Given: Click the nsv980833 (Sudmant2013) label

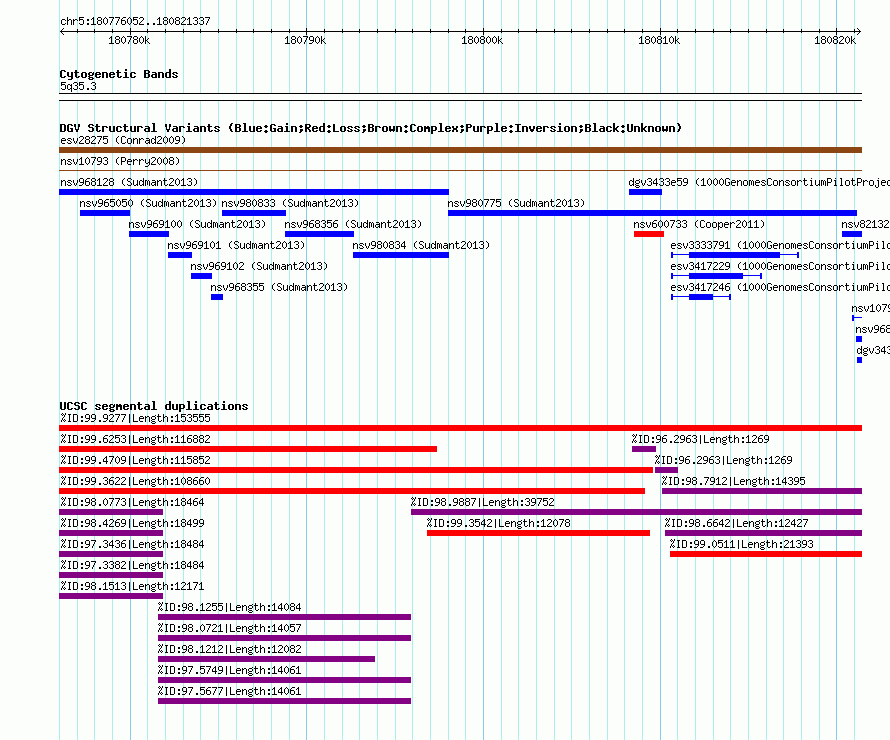Looking at the screenshot, I should pos(290,203).
